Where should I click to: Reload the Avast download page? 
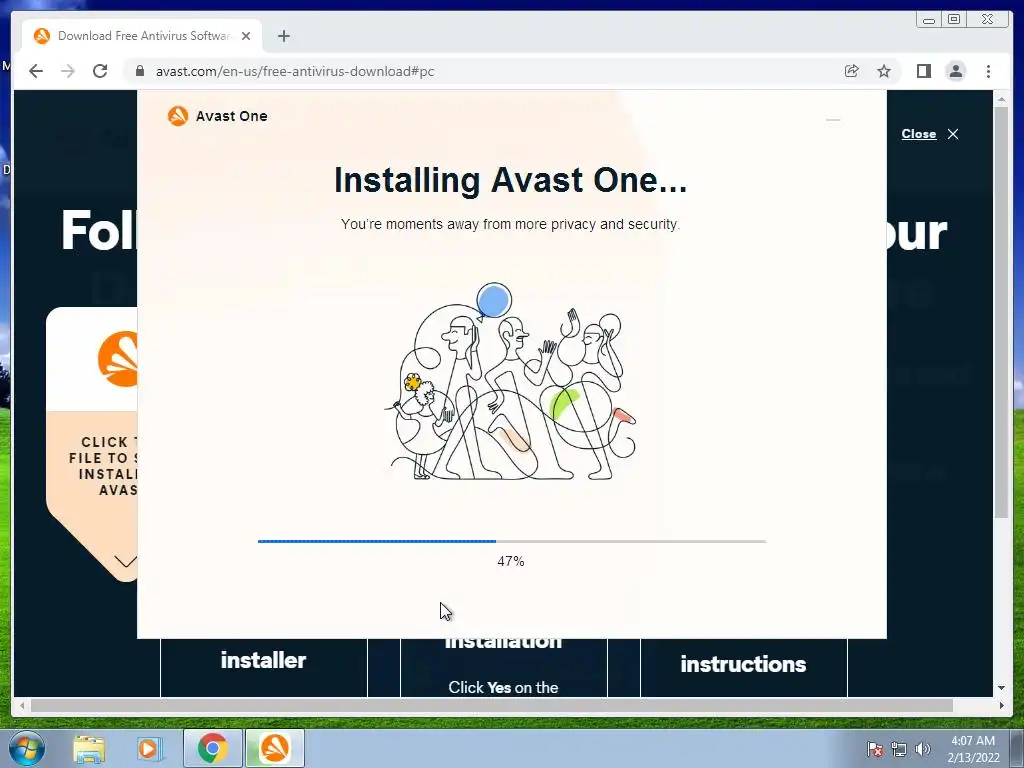pos(100,71)
